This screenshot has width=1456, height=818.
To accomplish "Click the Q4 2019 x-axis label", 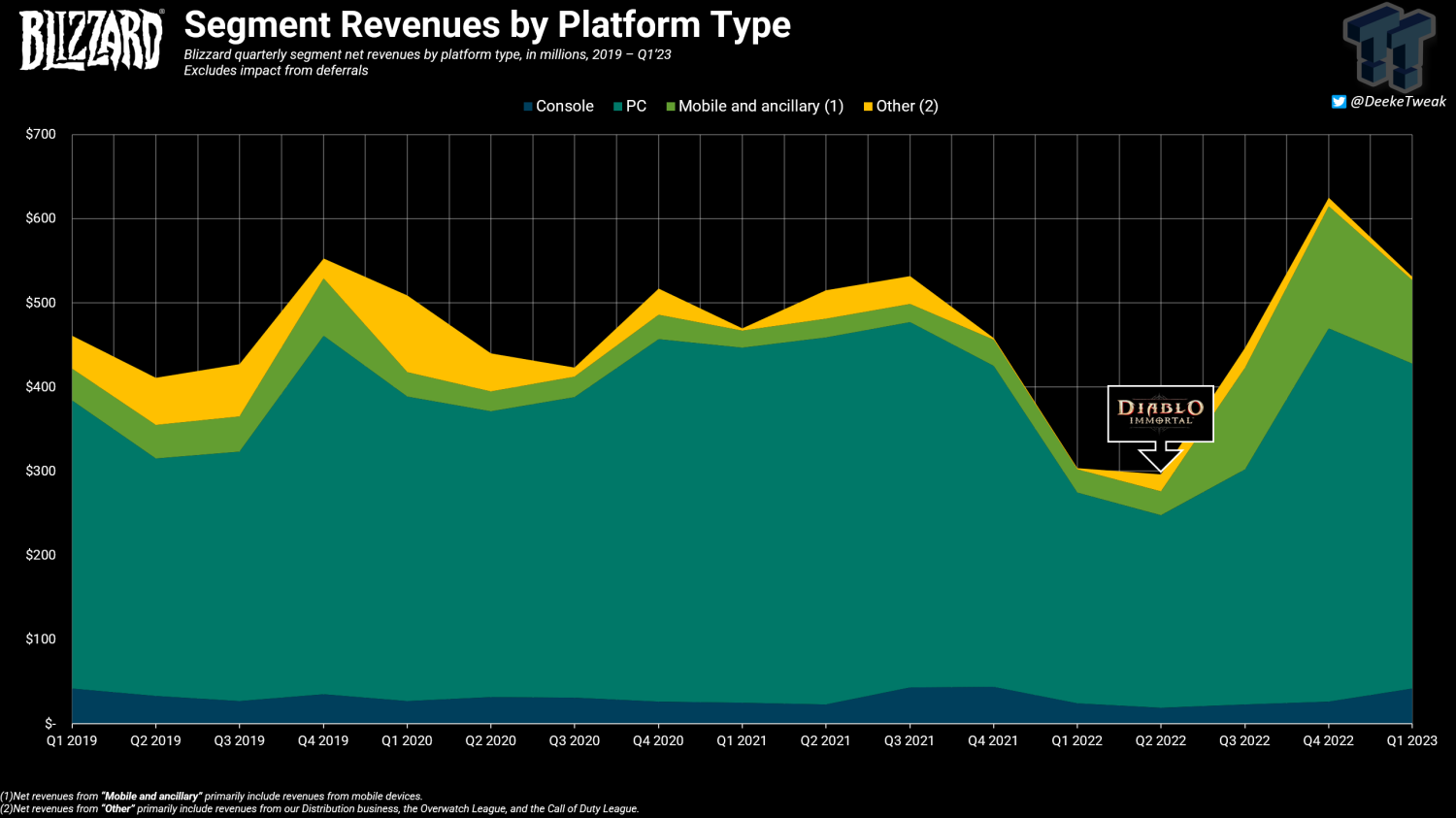I will (x=323, y=740).
